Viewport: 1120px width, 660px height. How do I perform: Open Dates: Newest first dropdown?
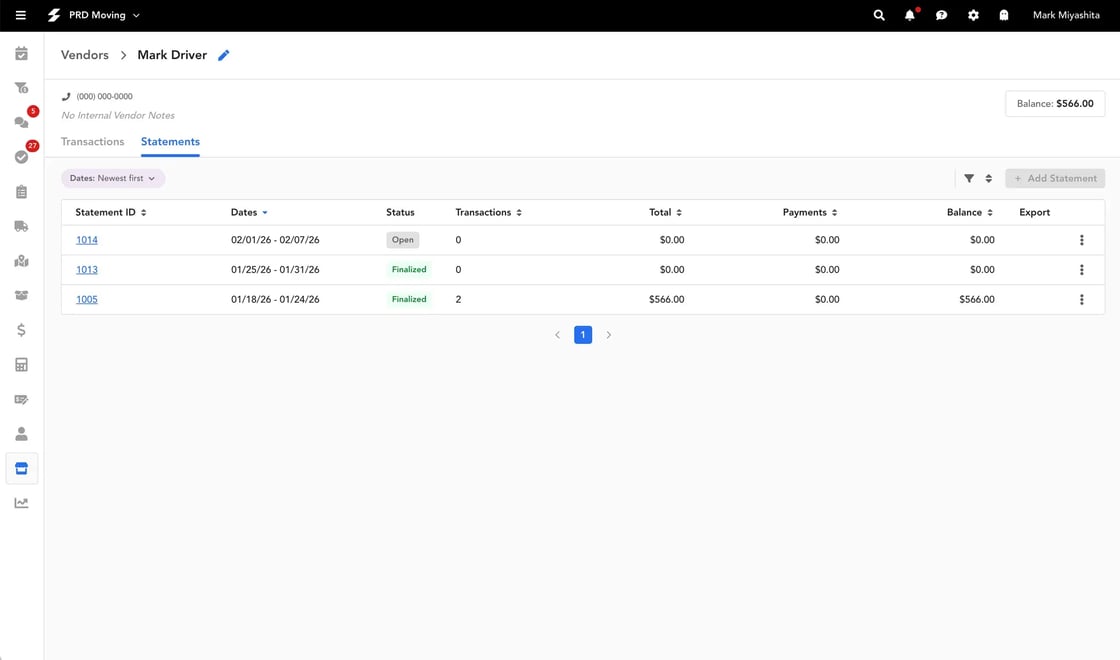click(x=113, y=179)
